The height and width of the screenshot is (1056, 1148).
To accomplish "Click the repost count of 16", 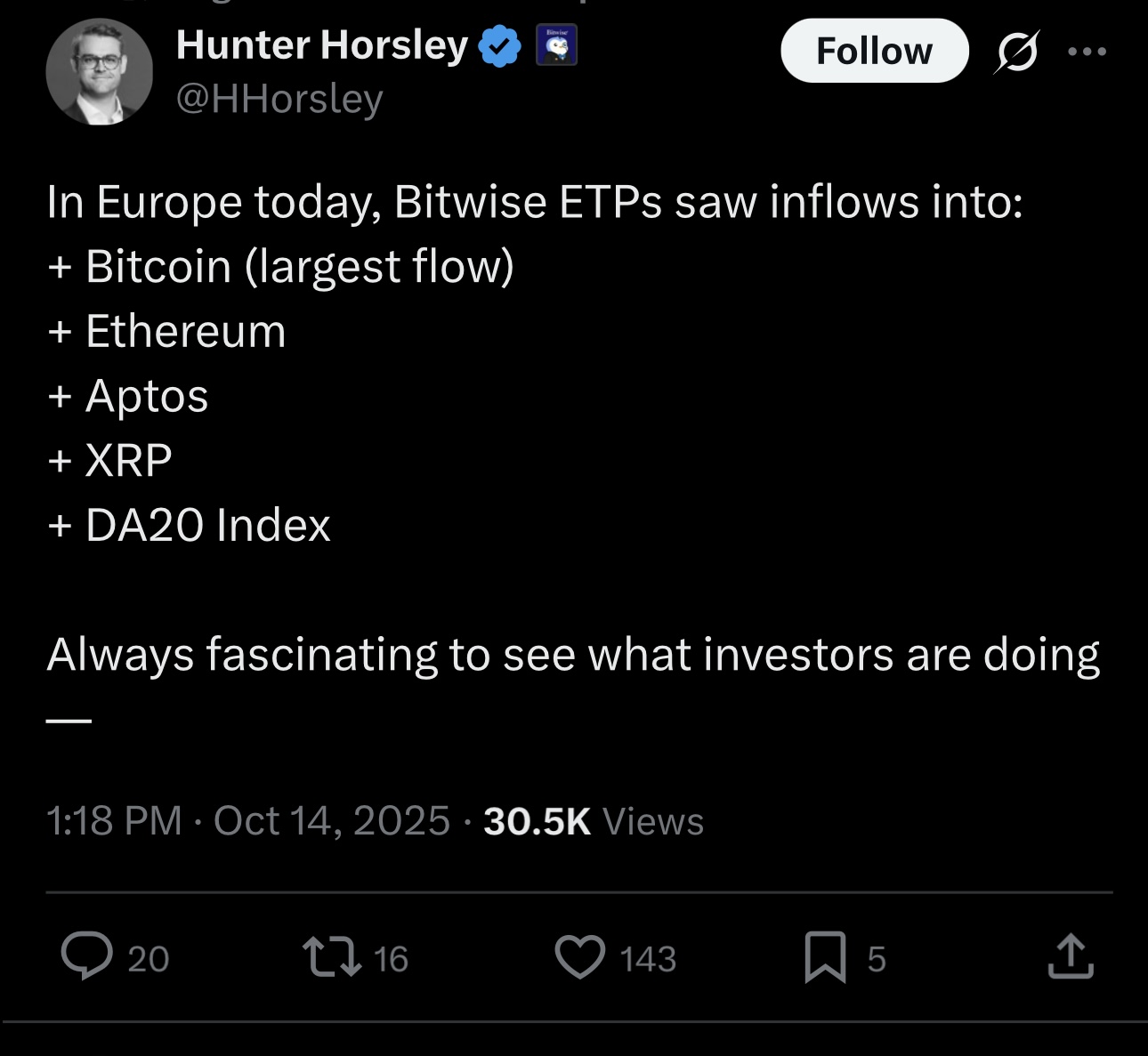I will pos(391,959).
